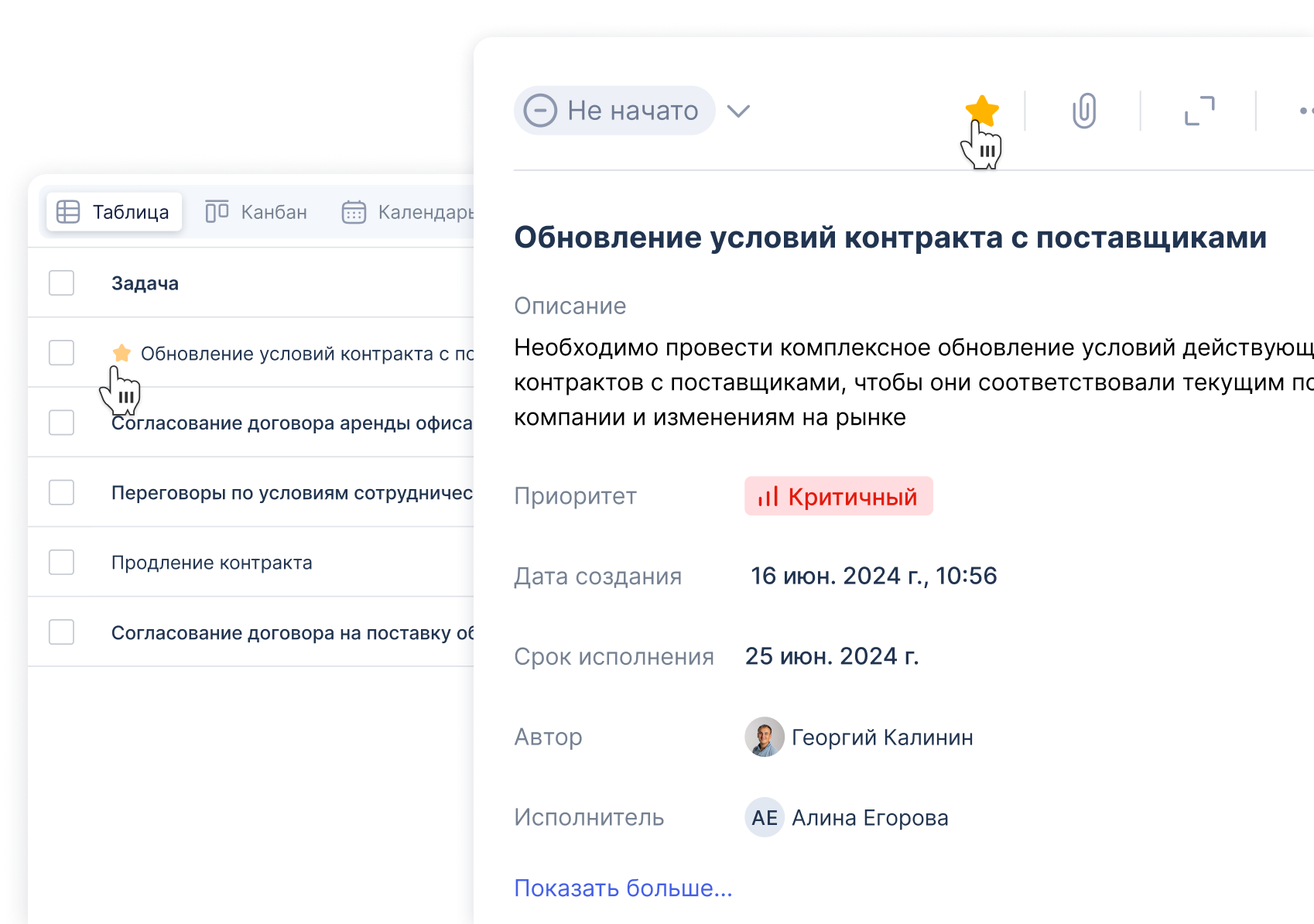This screenshot has height=924, width=1314.
Task: Open the Критичный priority selector
Action: (x=838, y=496)
